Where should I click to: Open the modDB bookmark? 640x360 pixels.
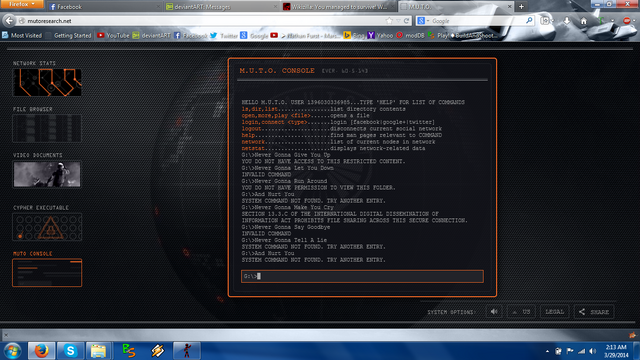pos(410,36)
